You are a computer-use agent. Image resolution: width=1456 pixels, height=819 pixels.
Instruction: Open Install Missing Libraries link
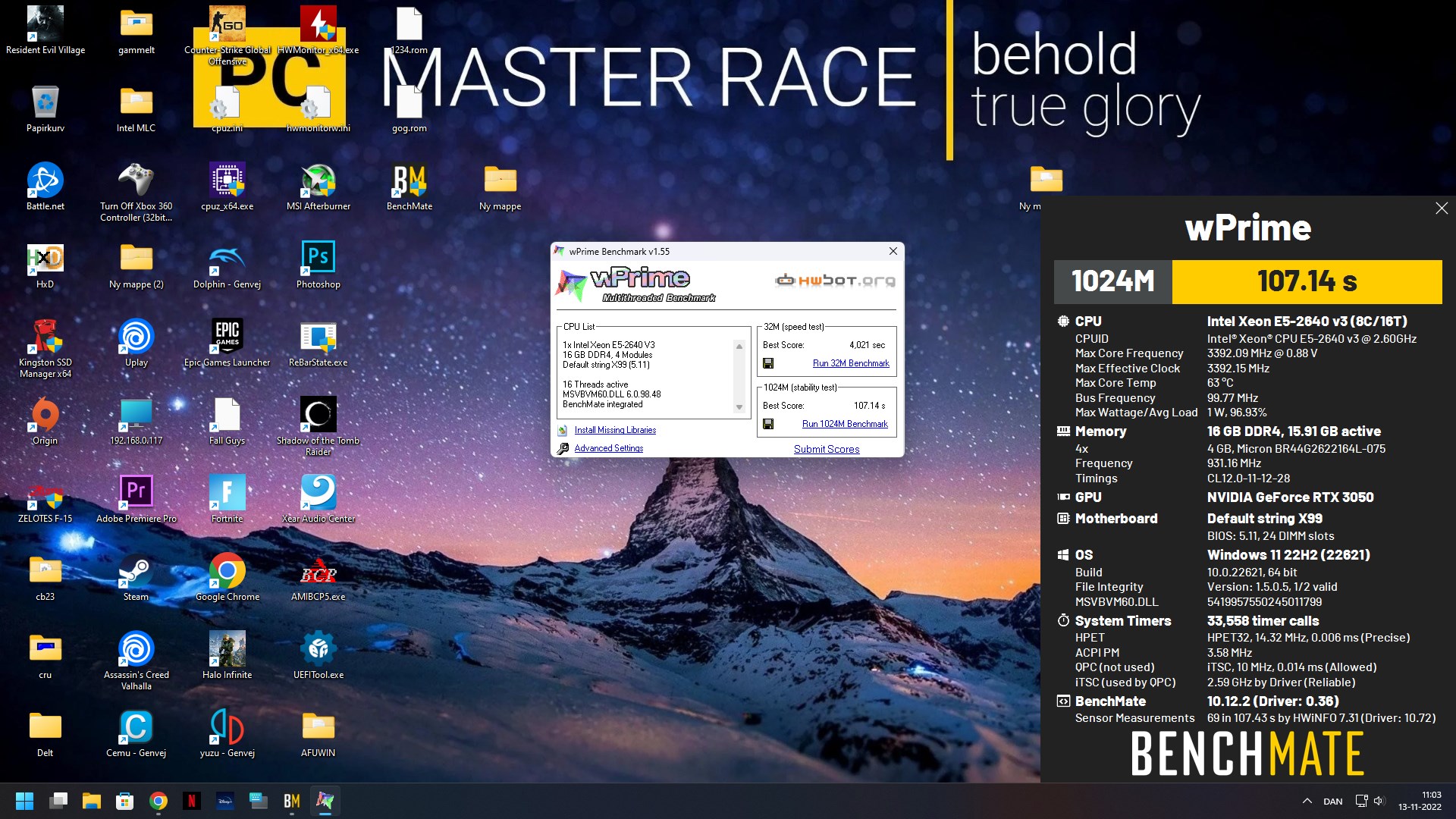coord(615,430)
